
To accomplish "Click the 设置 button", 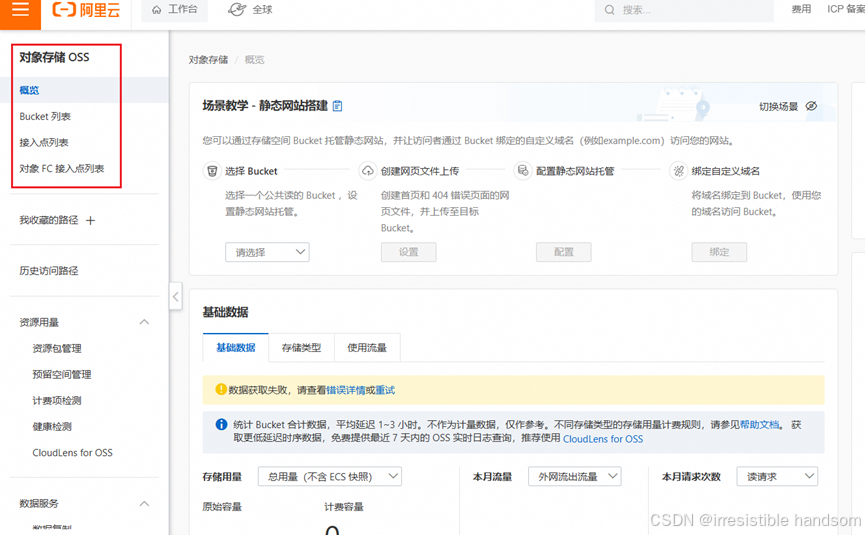I will [409, 252].
